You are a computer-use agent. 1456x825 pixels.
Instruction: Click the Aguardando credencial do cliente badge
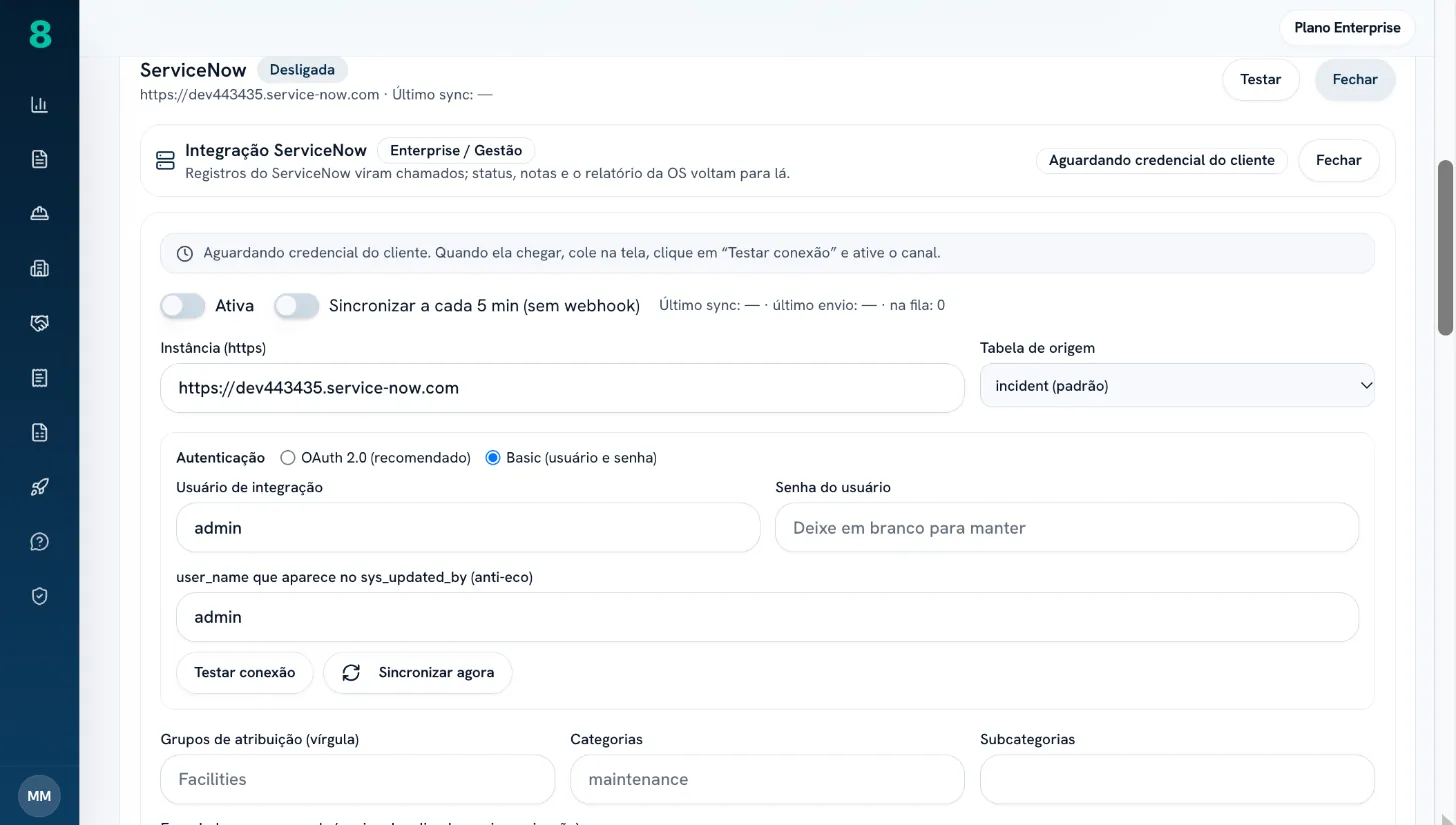tap(1161, 160)
